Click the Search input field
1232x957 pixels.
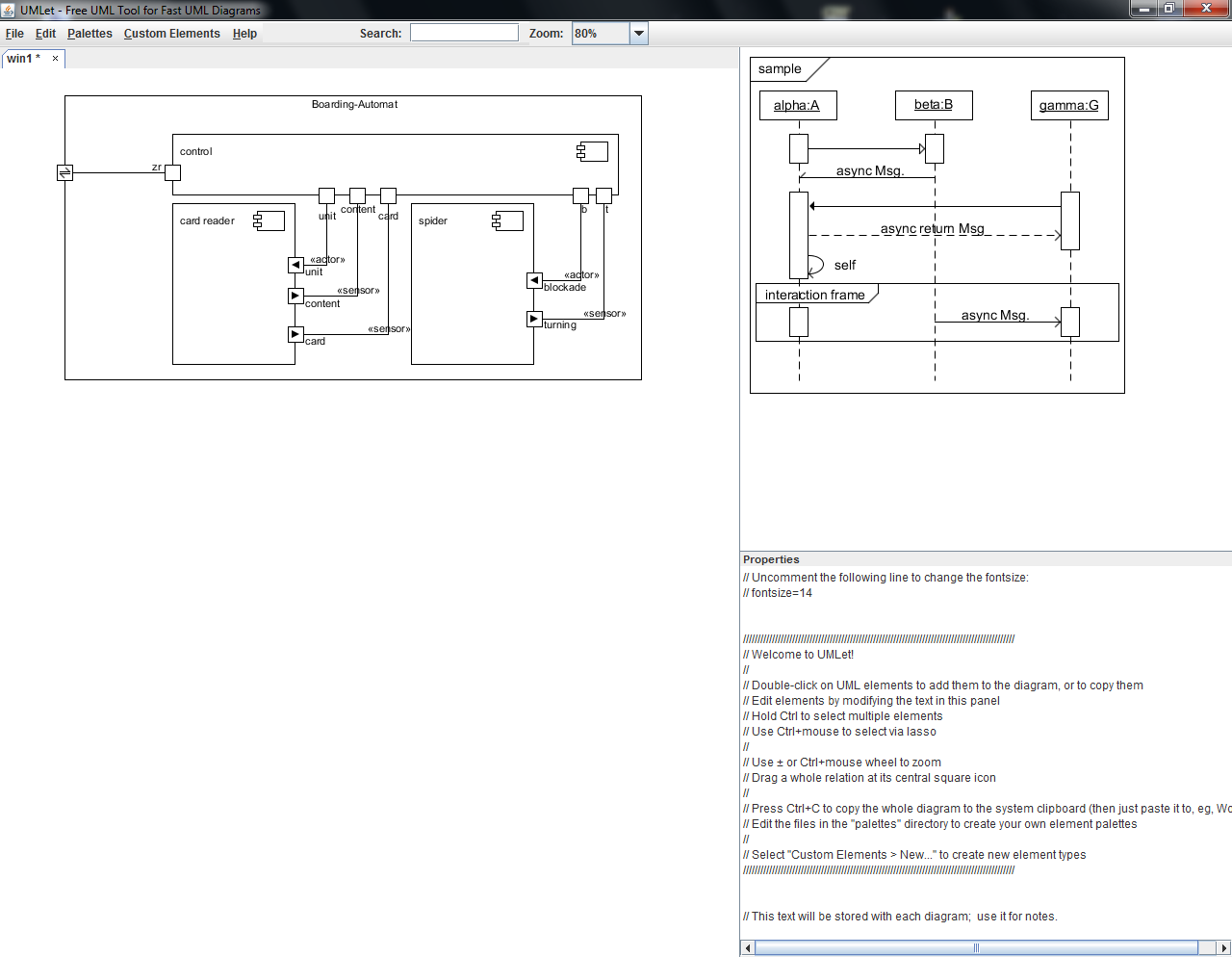click(x=464, y=33)
